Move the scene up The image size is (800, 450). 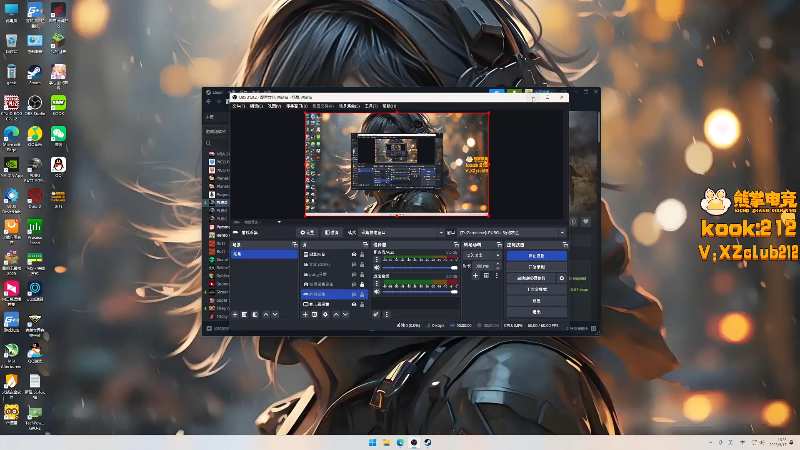coord(265,314)
